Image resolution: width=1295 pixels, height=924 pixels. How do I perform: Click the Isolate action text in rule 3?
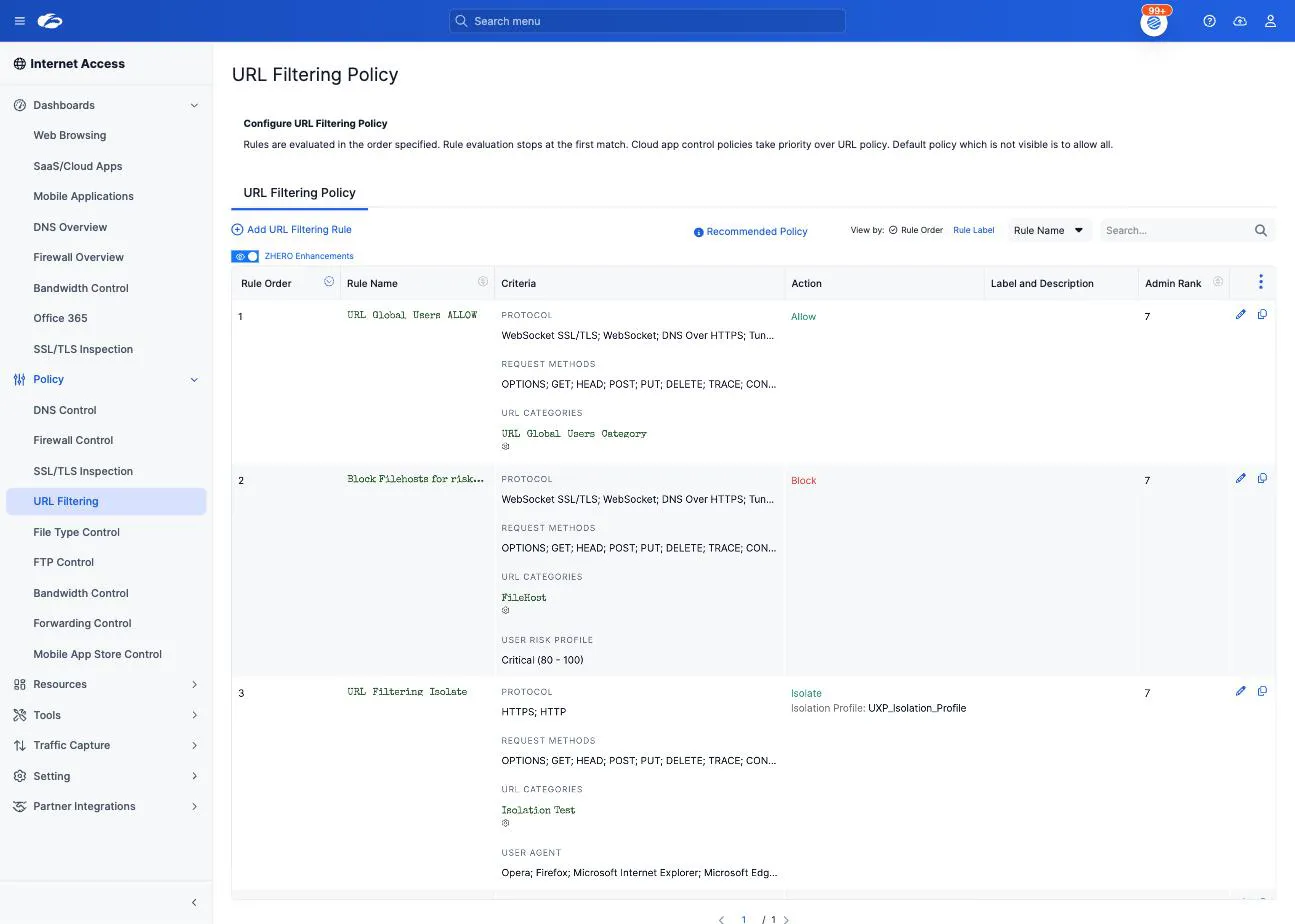coord(806,693)
